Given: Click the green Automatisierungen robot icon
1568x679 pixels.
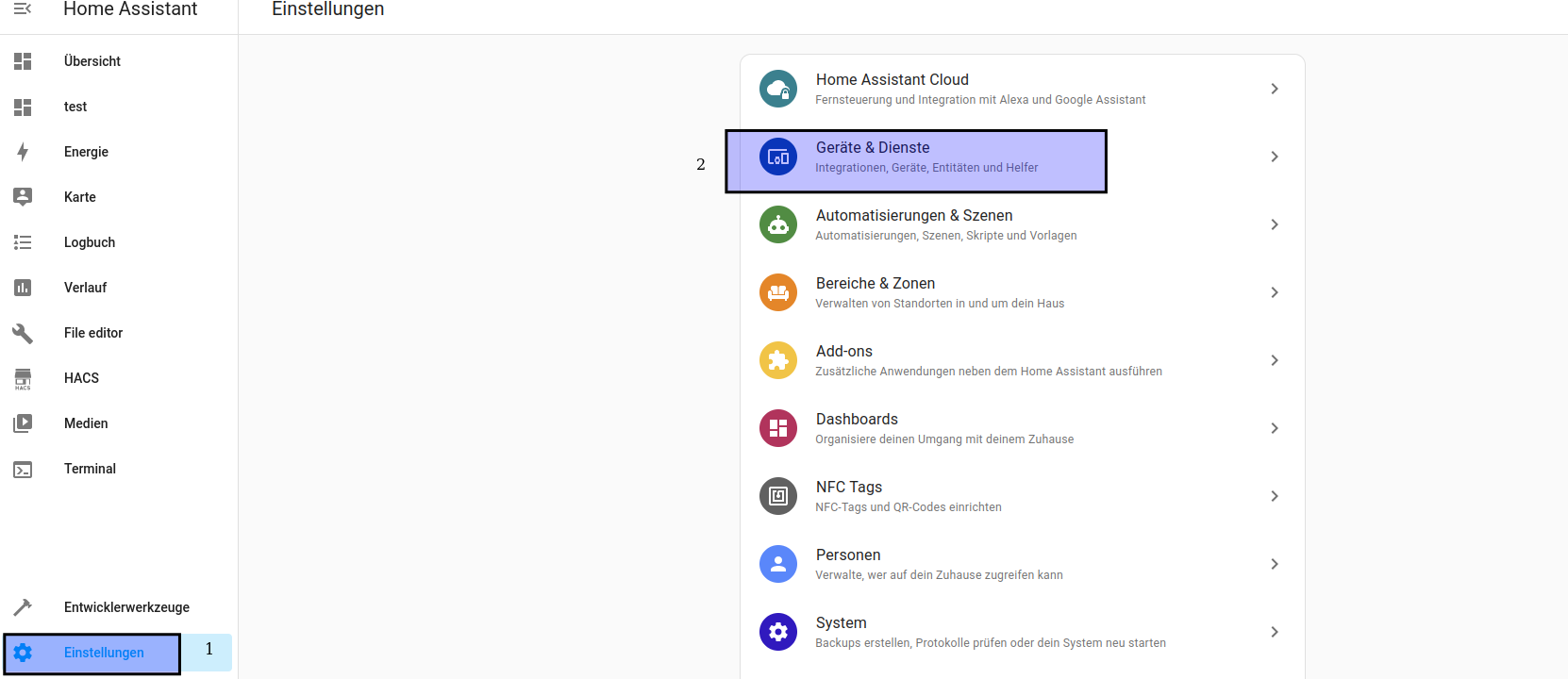Looking at the screenshot, I should point(778,224).
